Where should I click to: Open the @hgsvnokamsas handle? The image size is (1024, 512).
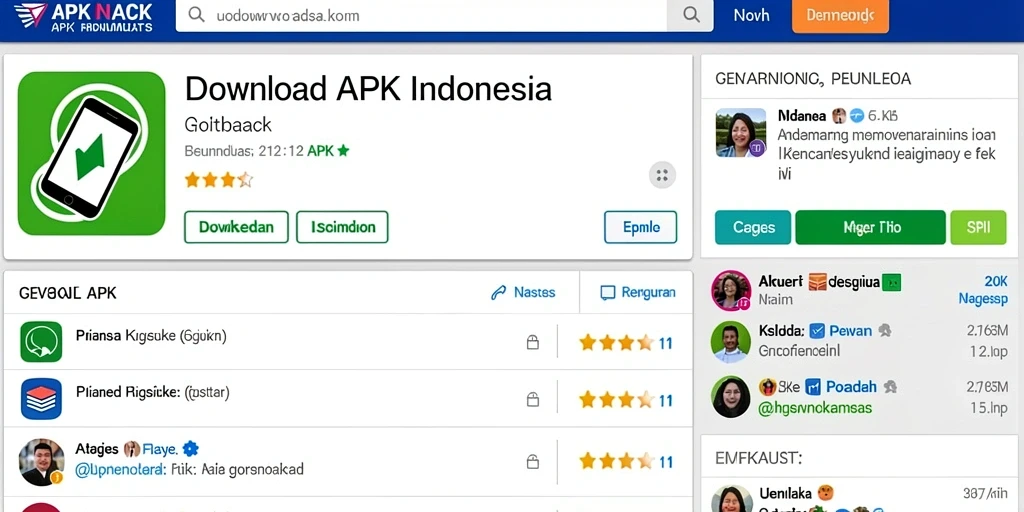(x=815, y=408)
